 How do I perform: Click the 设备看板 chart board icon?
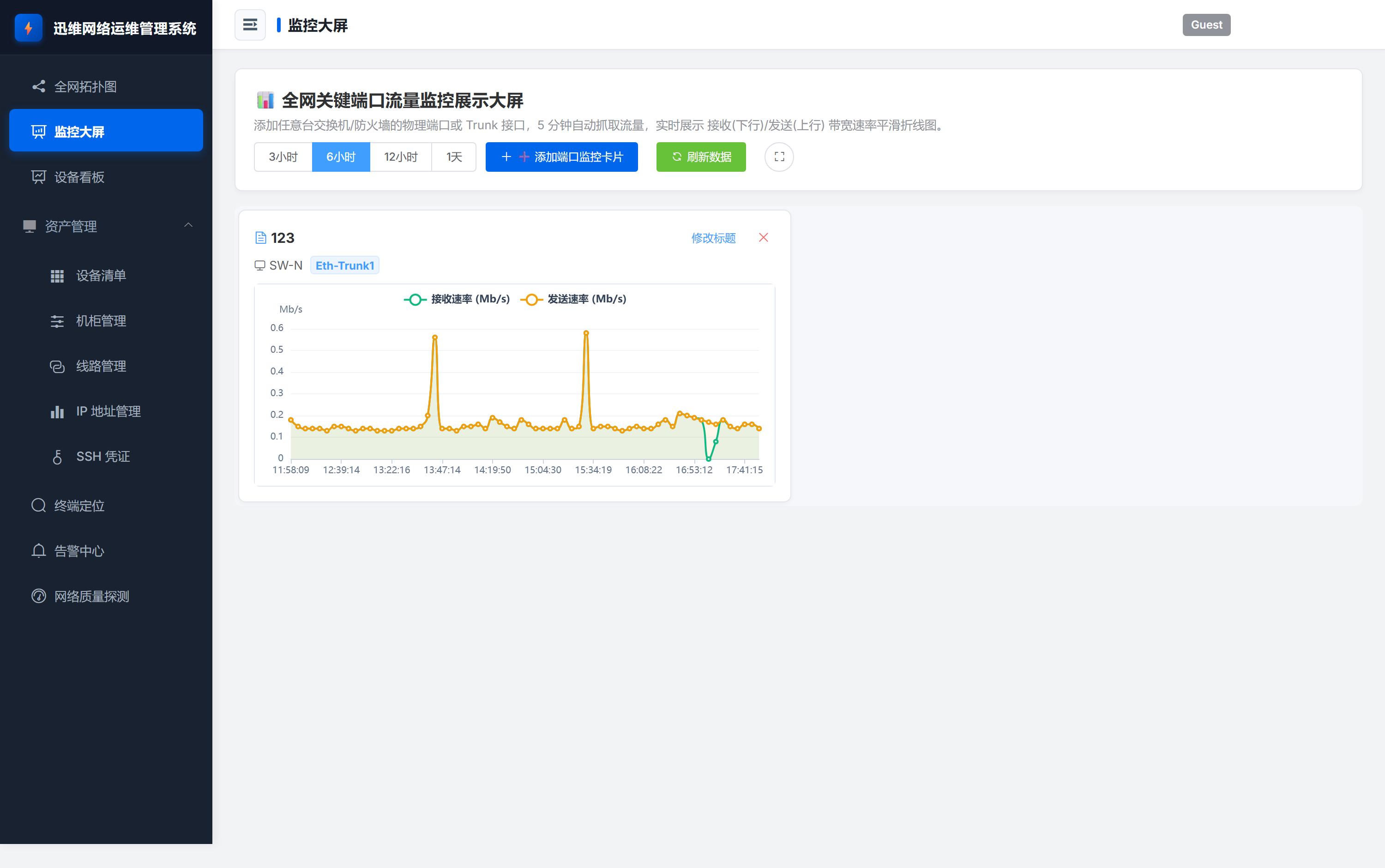click(38, 177)
